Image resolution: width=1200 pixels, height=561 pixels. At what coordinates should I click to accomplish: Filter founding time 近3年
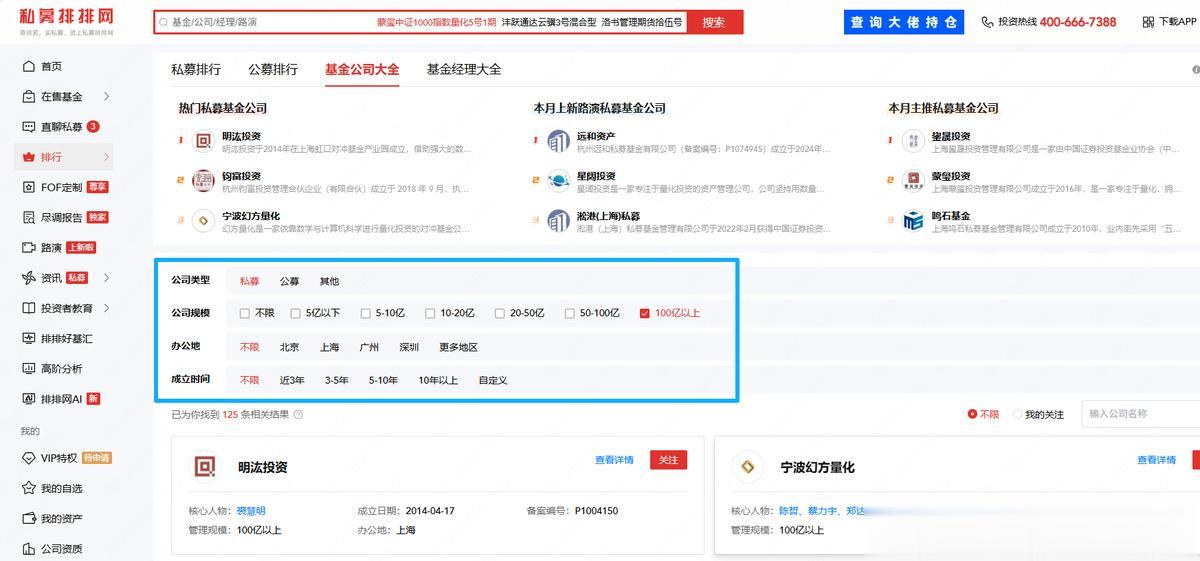coord(292,380)
